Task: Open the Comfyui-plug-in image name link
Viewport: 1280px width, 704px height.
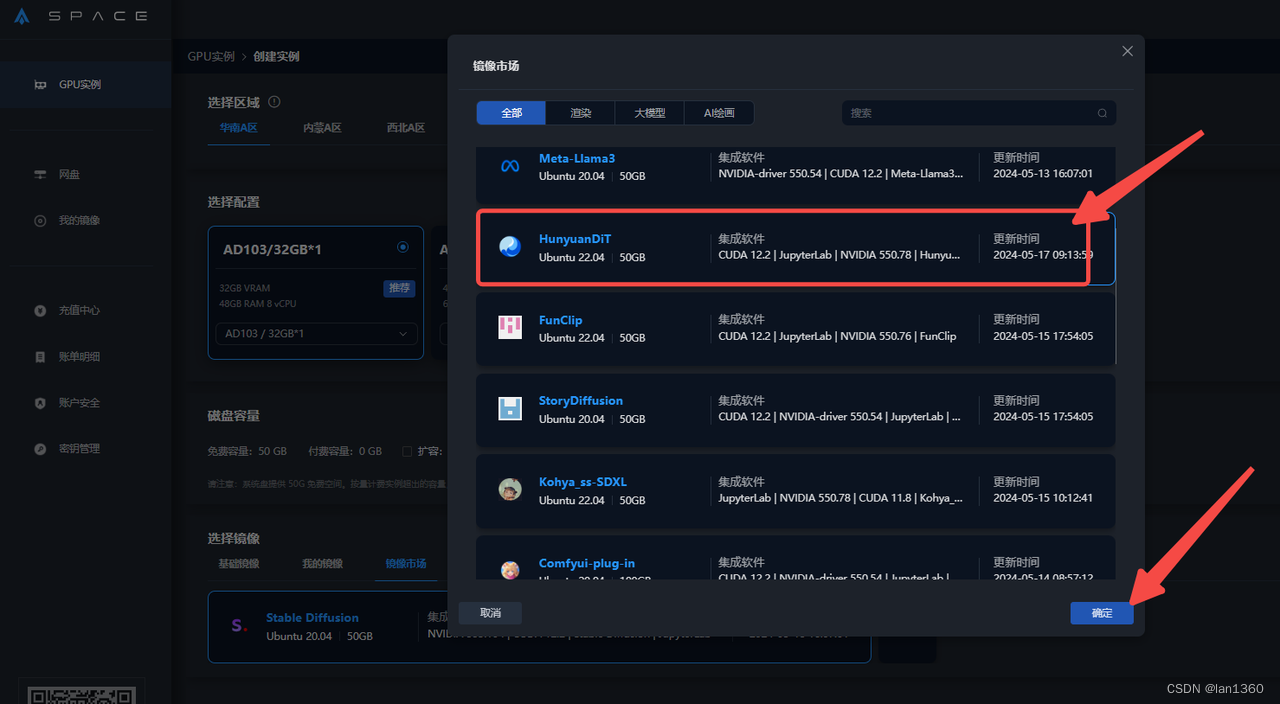Action: (x=587, y=563)
